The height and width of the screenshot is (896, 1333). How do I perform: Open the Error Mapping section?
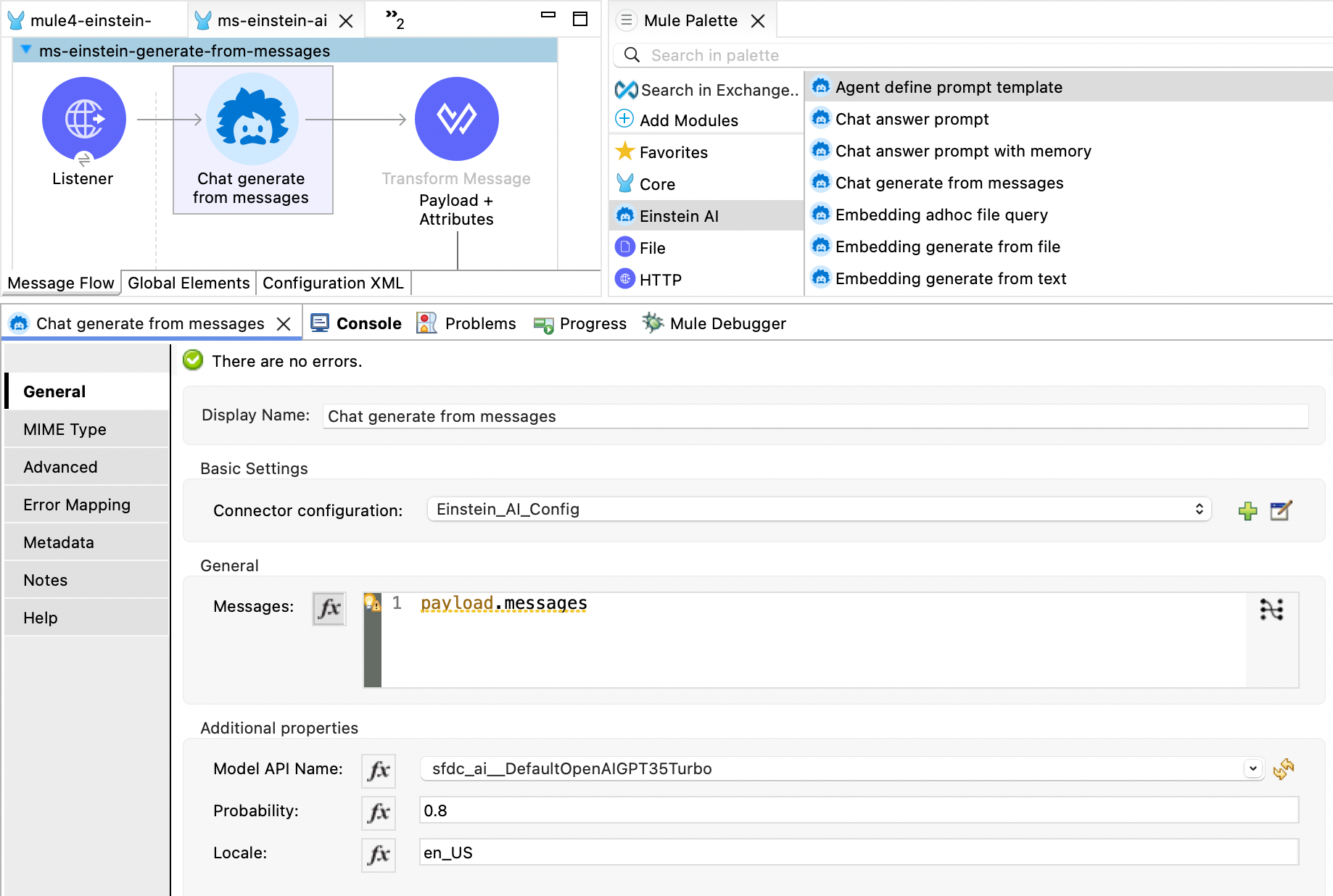coord(87,505)
